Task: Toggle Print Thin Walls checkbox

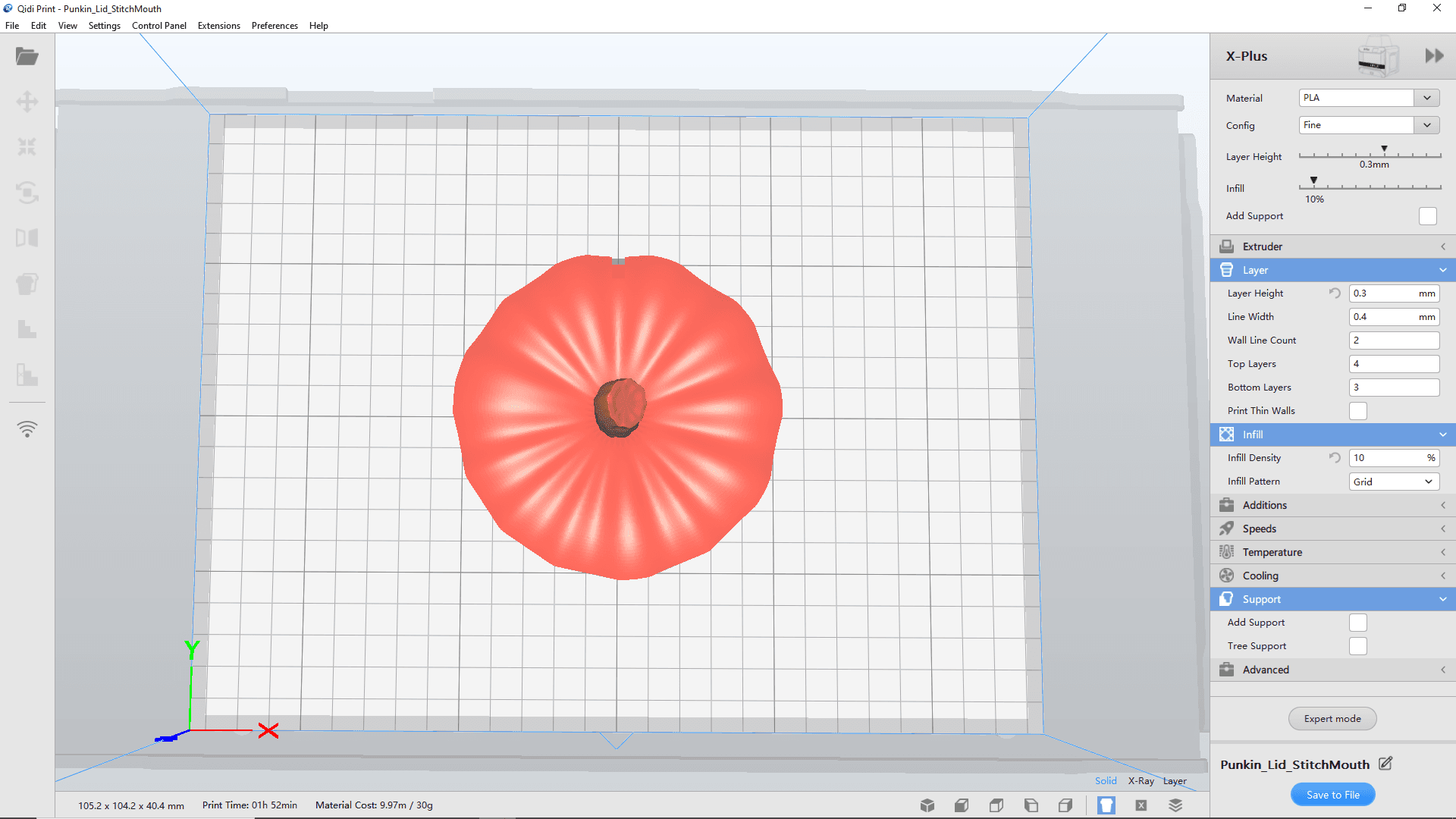Action: click(1358, 411)
